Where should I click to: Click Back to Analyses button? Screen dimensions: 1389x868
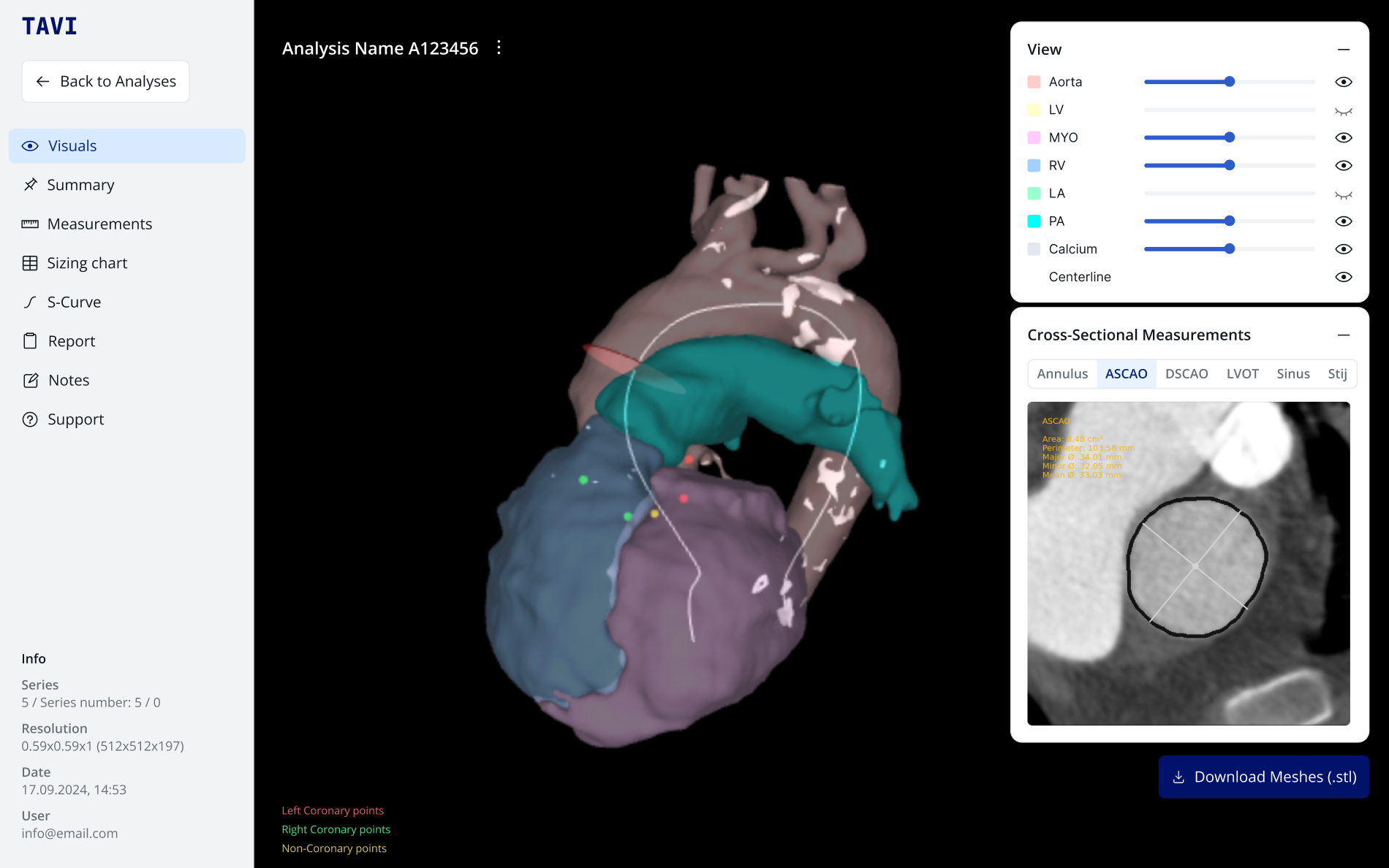click(x=106, y=82)
